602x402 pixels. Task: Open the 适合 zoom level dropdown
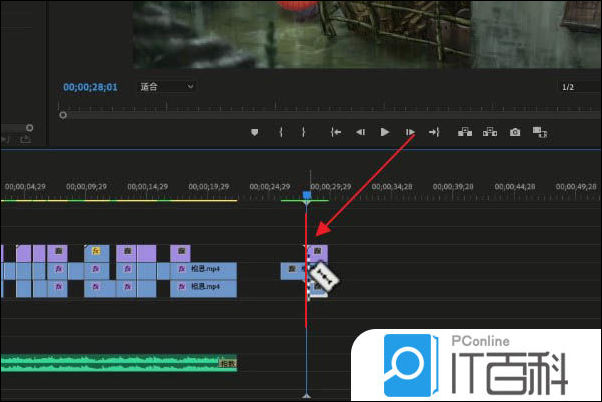click(164, 87)
